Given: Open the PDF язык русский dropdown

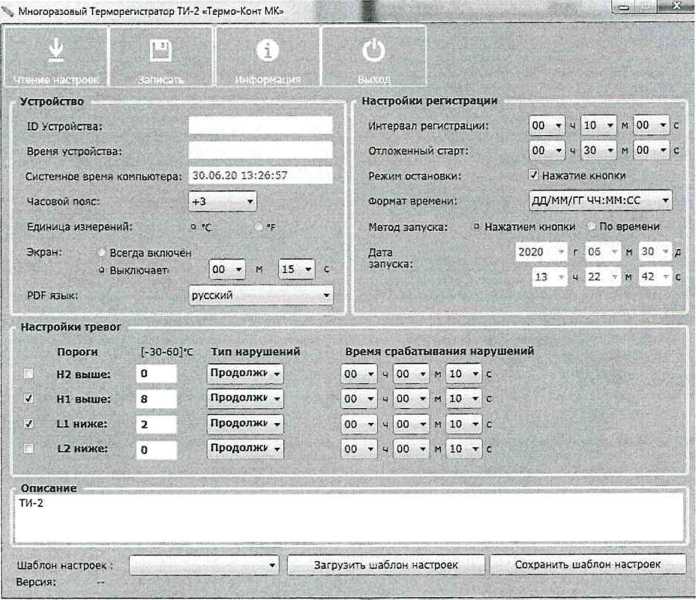Looking at the screenshot, I should tap(261, 295).
